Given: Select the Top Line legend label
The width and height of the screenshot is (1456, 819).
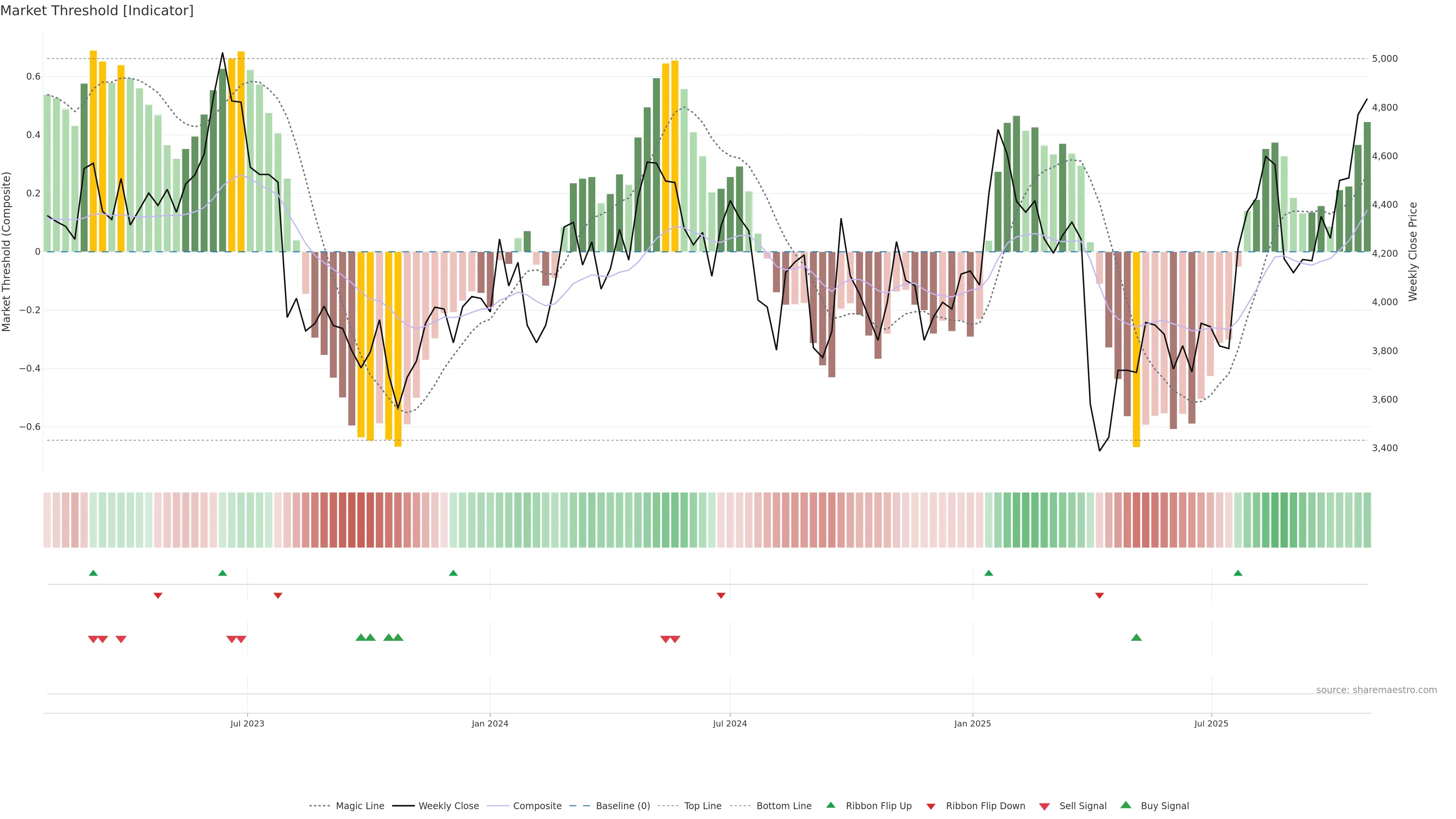Looking at the screenshot, I should pyautogui.click(x=703, y=806).
